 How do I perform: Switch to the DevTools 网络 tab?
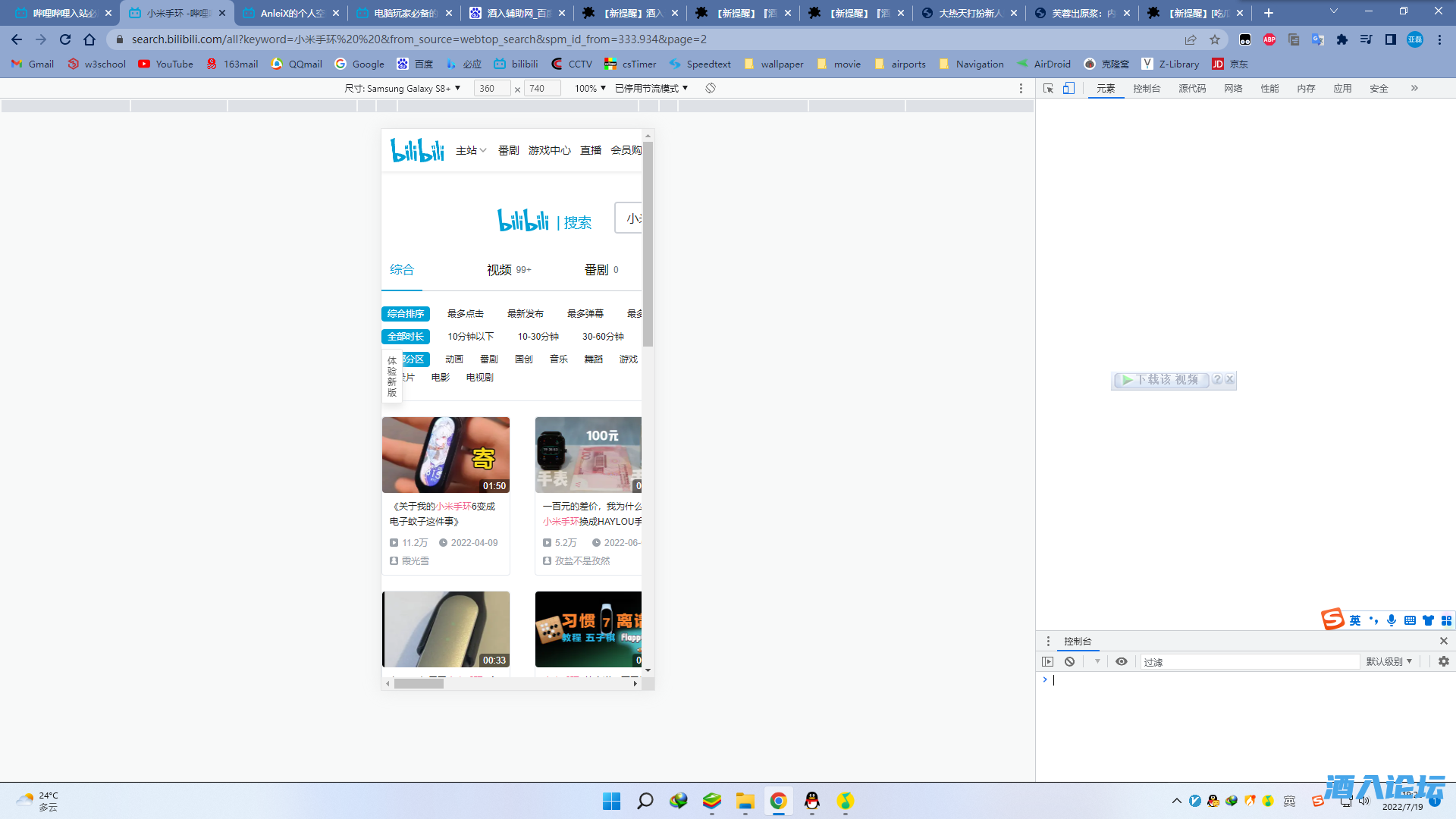pyautogui.click(x=1233, y=89)
